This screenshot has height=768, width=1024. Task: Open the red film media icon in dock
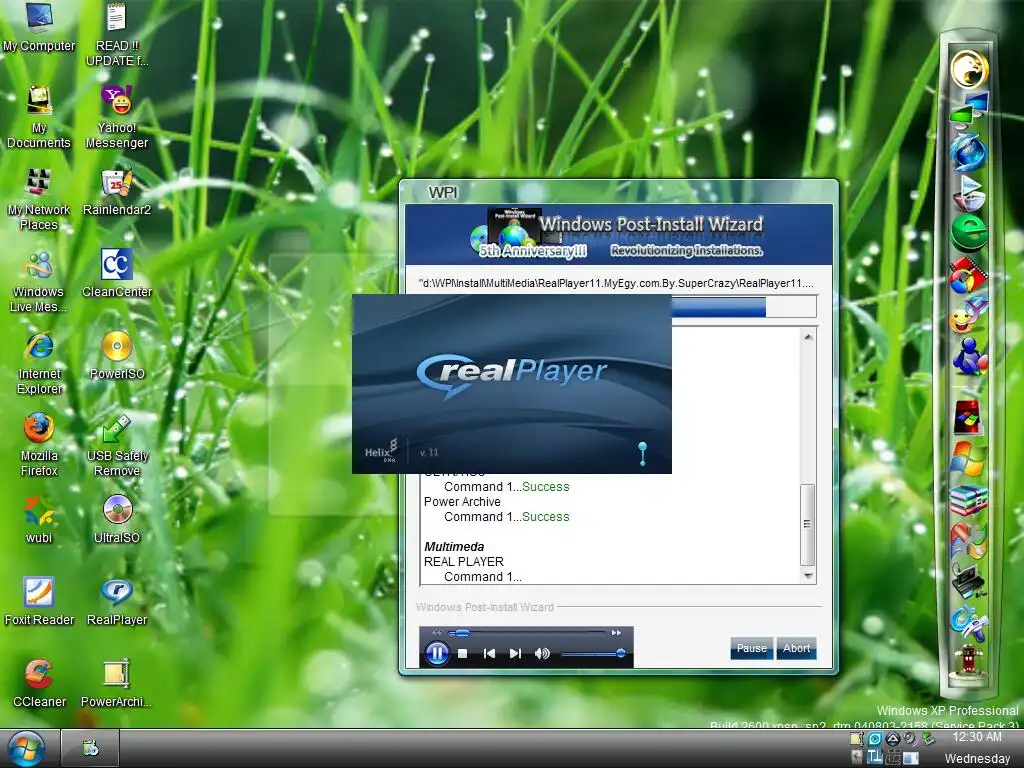(x=969, y=275)
